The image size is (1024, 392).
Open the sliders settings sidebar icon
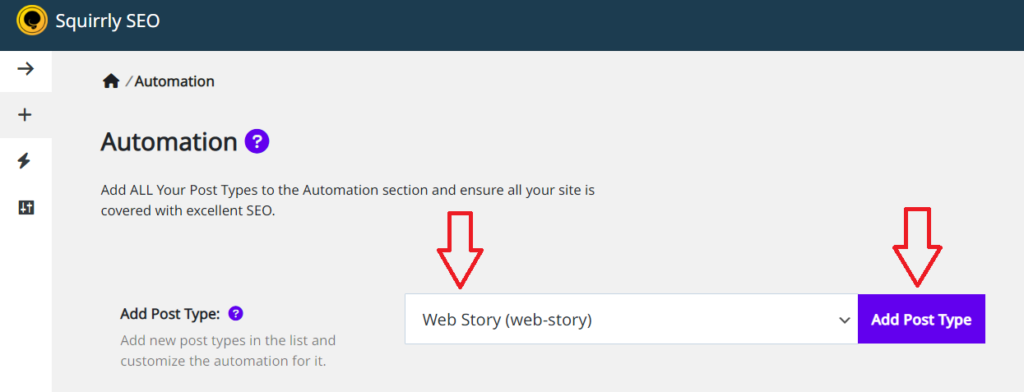(x=25, y=208)
